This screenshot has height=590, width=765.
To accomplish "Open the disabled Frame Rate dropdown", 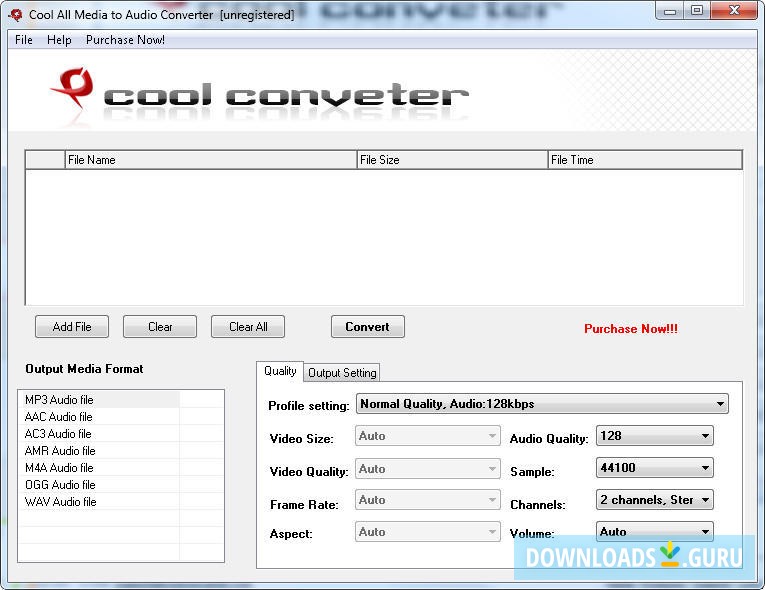I will pyautogui.click(x=428, y=500).
